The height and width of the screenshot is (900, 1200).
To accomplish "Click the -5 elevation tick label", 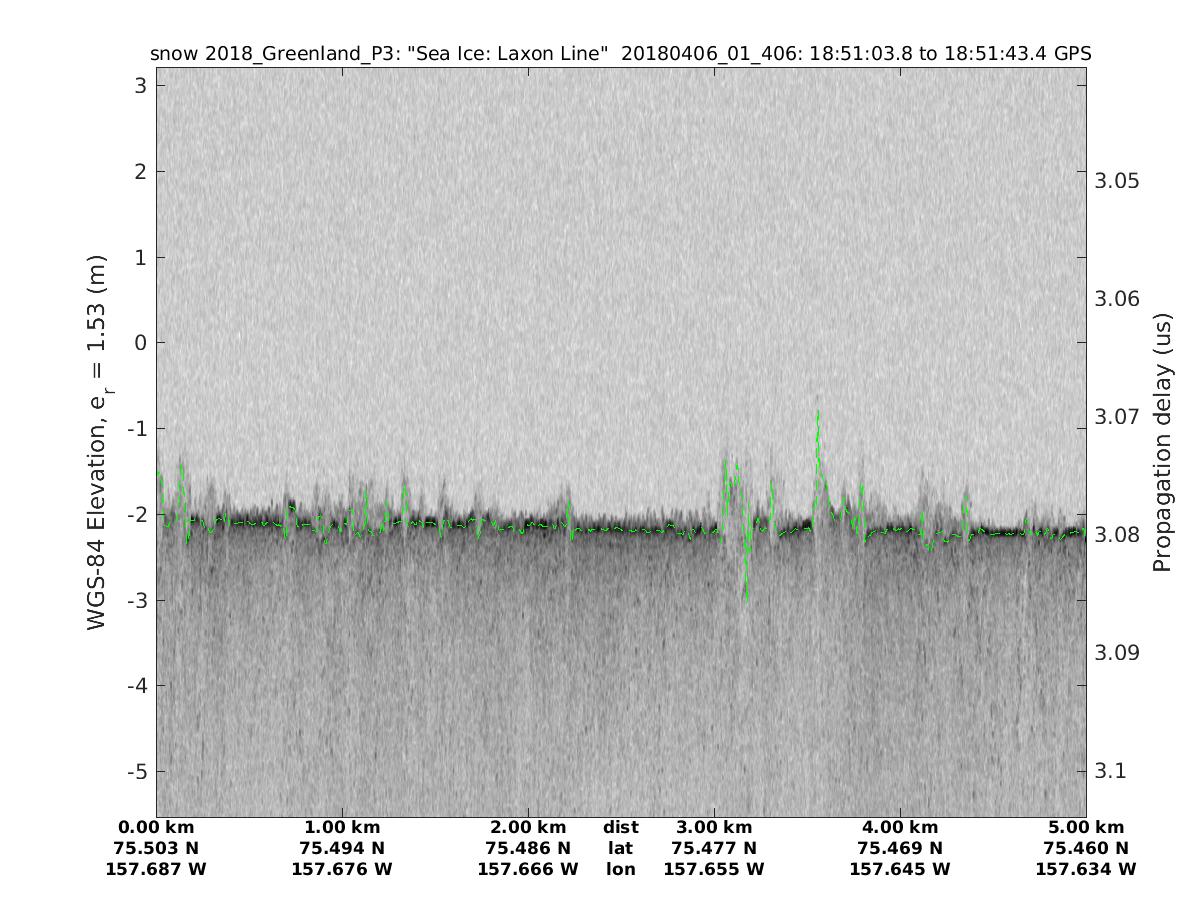I will pyautogui.click(x=137, y=771).
